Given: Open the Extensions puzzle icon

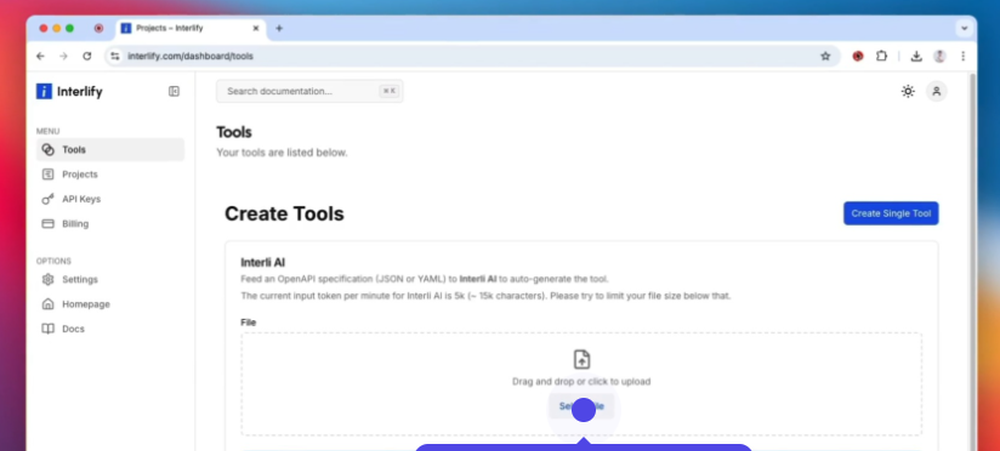Looking at the screenshot, I should [881, 56].
